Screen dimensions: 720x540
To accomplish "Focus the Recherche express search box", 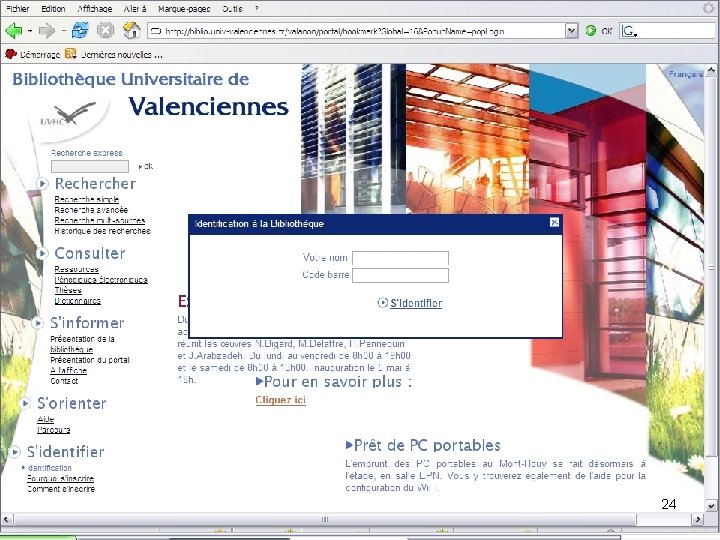I will point(90,166).
